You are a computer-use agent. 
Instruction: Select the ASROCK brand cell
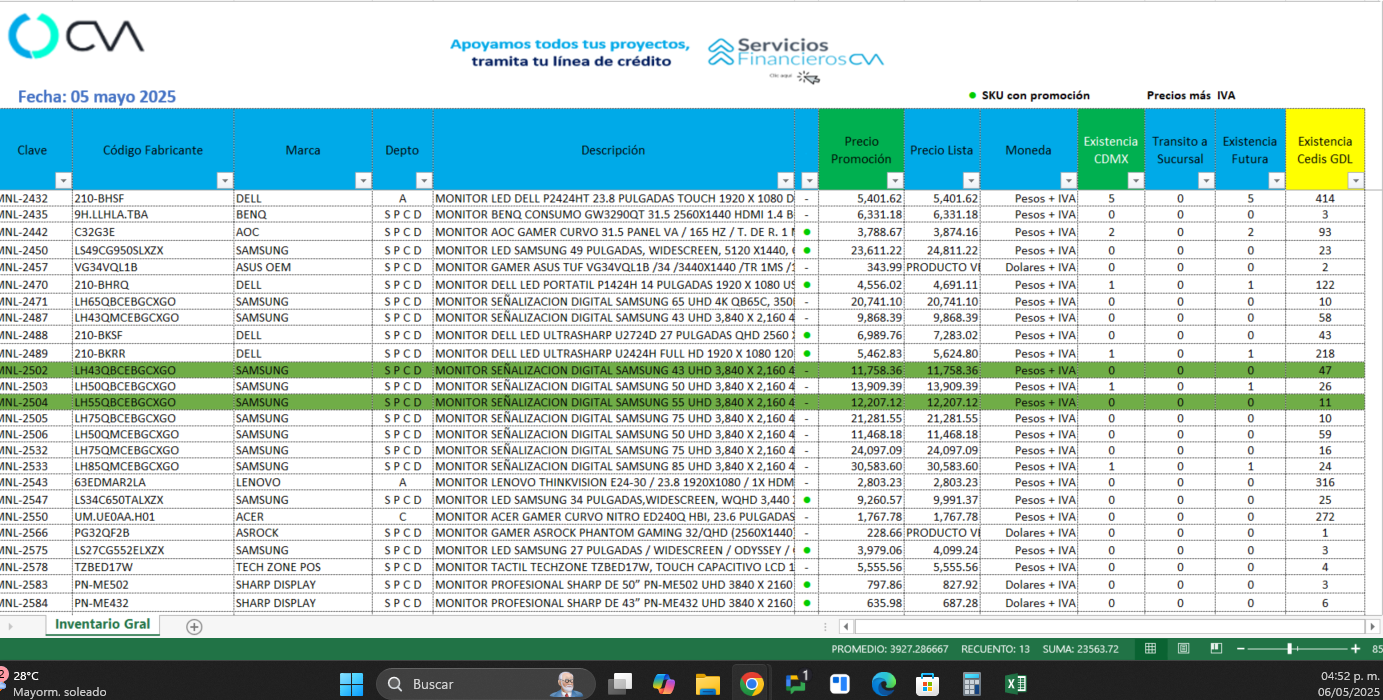point(303,533)
